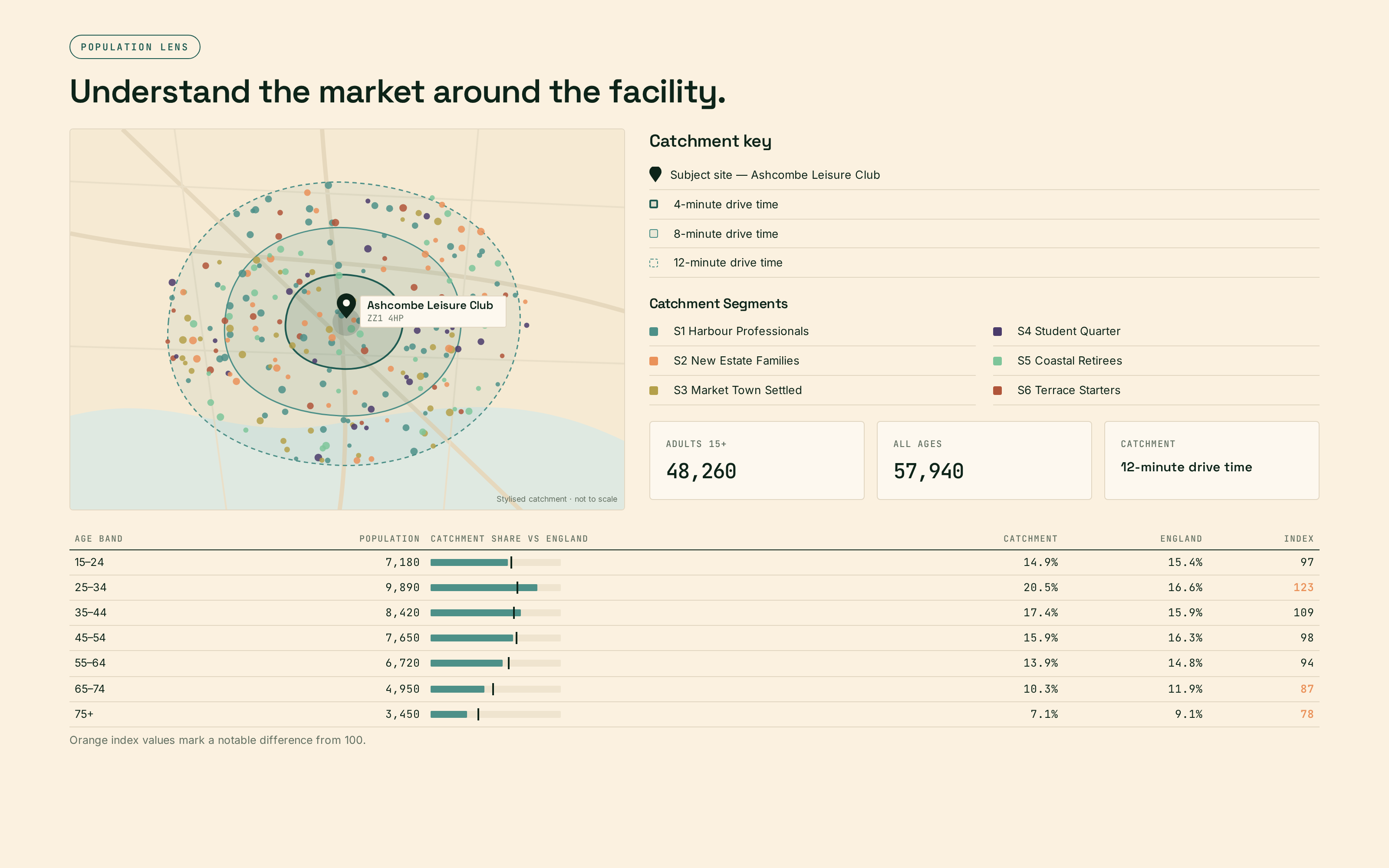Image resolution: width=1389 pixels, height=868 pixels.
Task: Click the Catchment key heading
Action: coord(710,141)
